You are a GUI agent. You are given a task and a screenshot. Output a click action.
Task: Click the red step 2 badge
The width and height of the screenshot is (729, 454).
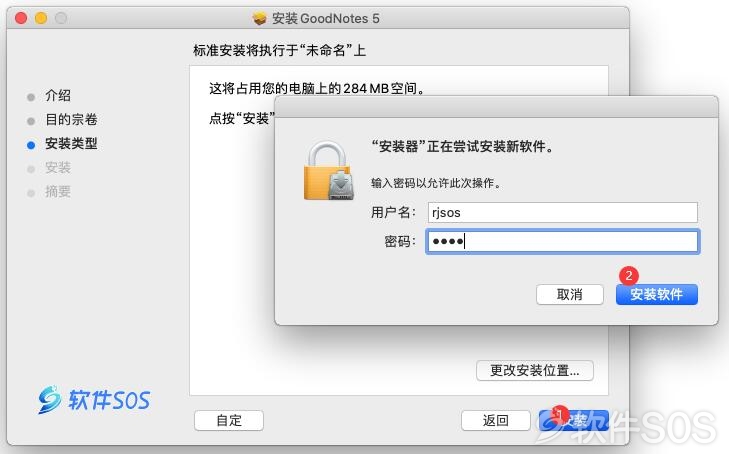629,276
